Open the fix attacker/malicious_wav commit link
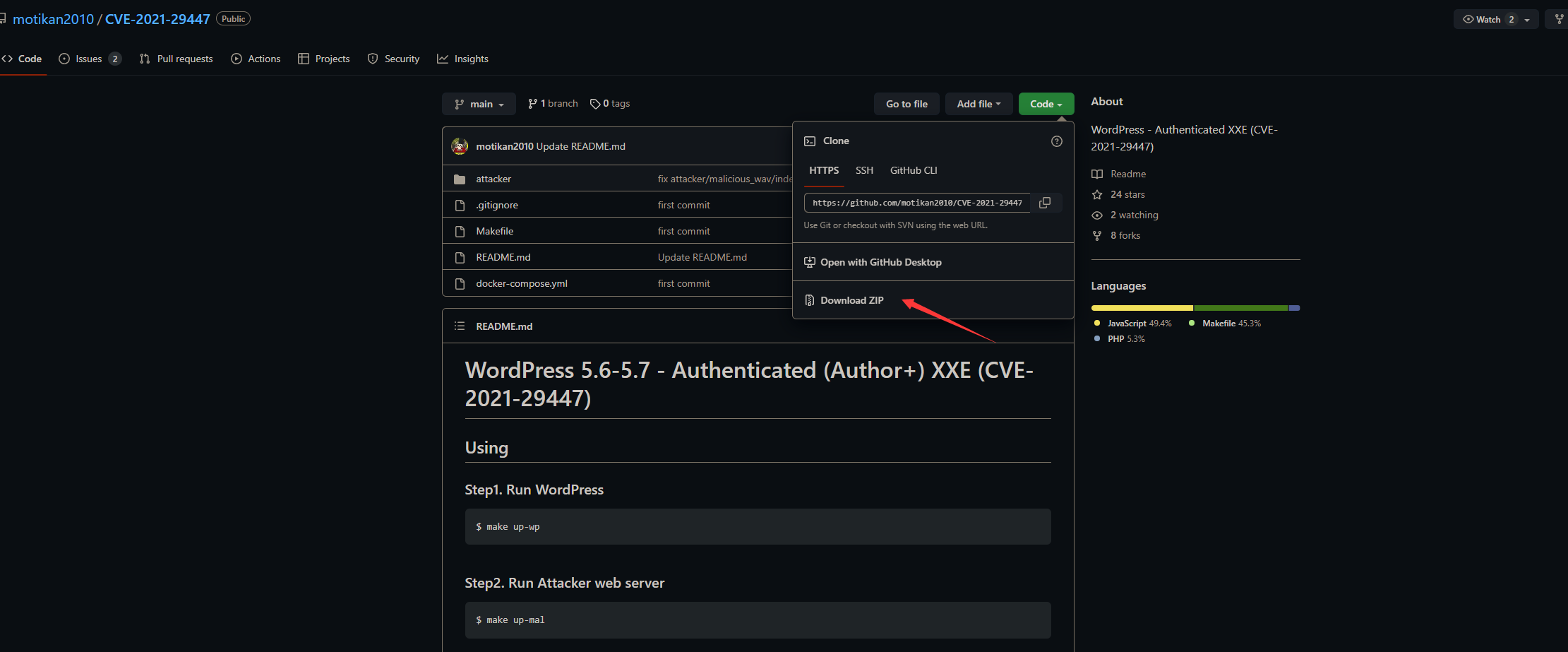 point(725,179)
